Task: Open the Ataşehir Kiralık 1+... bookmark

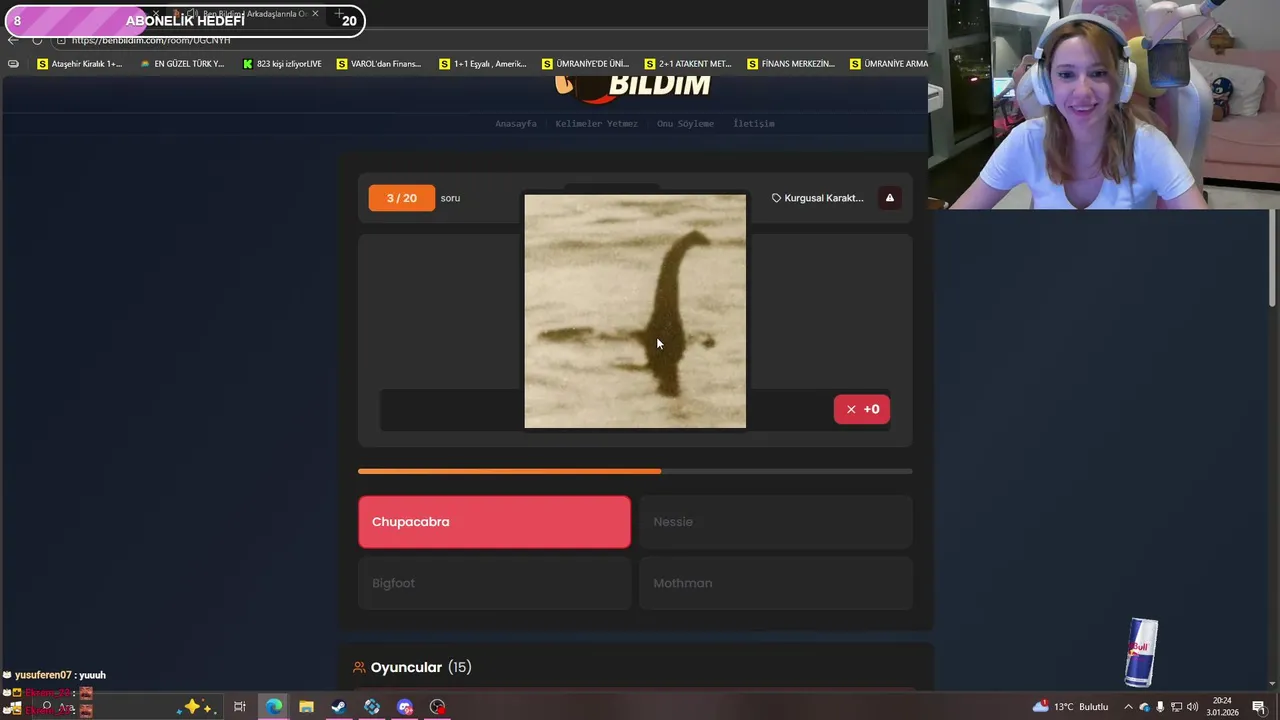Action: [79, 64]
